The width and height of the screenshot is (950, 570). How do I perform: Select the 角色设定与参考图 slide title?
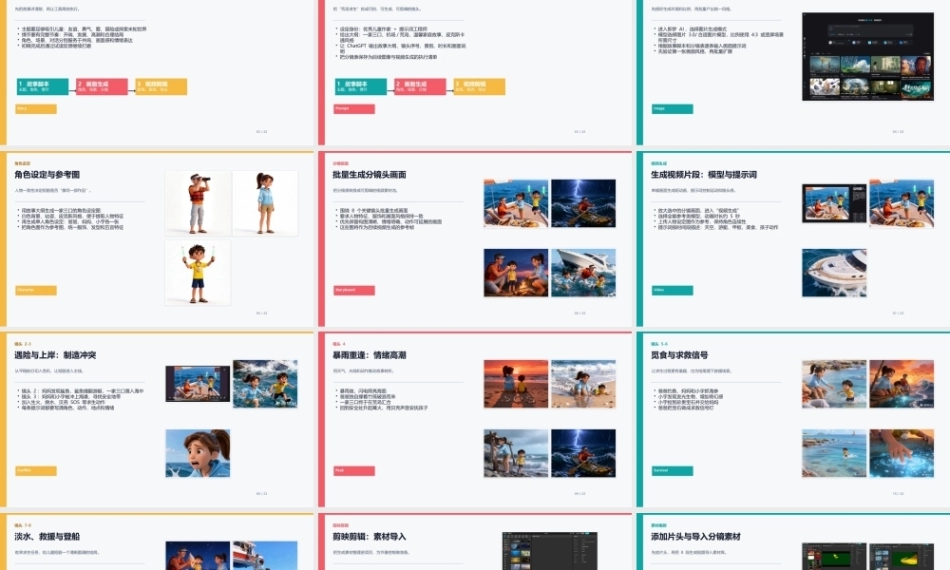tap(47, 174)
